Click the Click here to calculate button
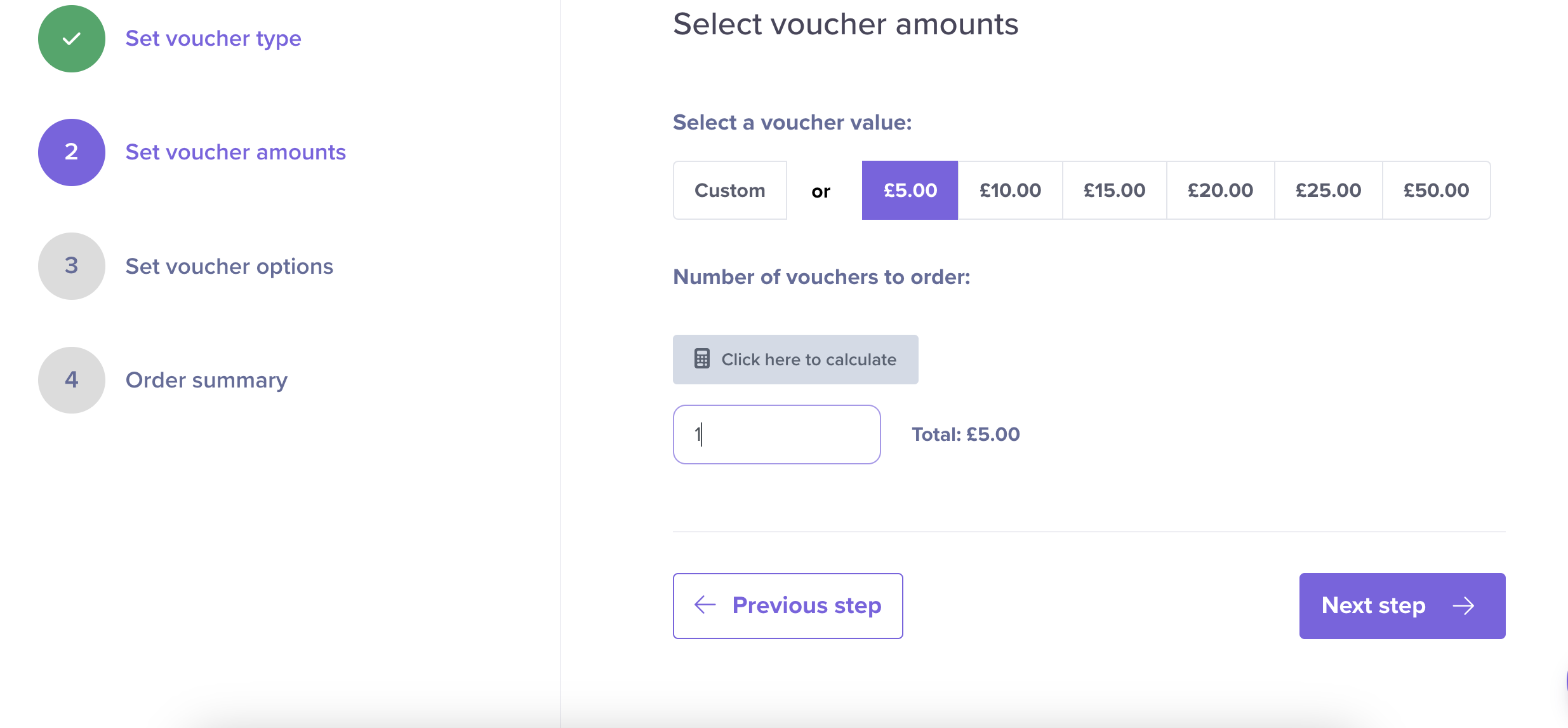 (x=795, y=360)
